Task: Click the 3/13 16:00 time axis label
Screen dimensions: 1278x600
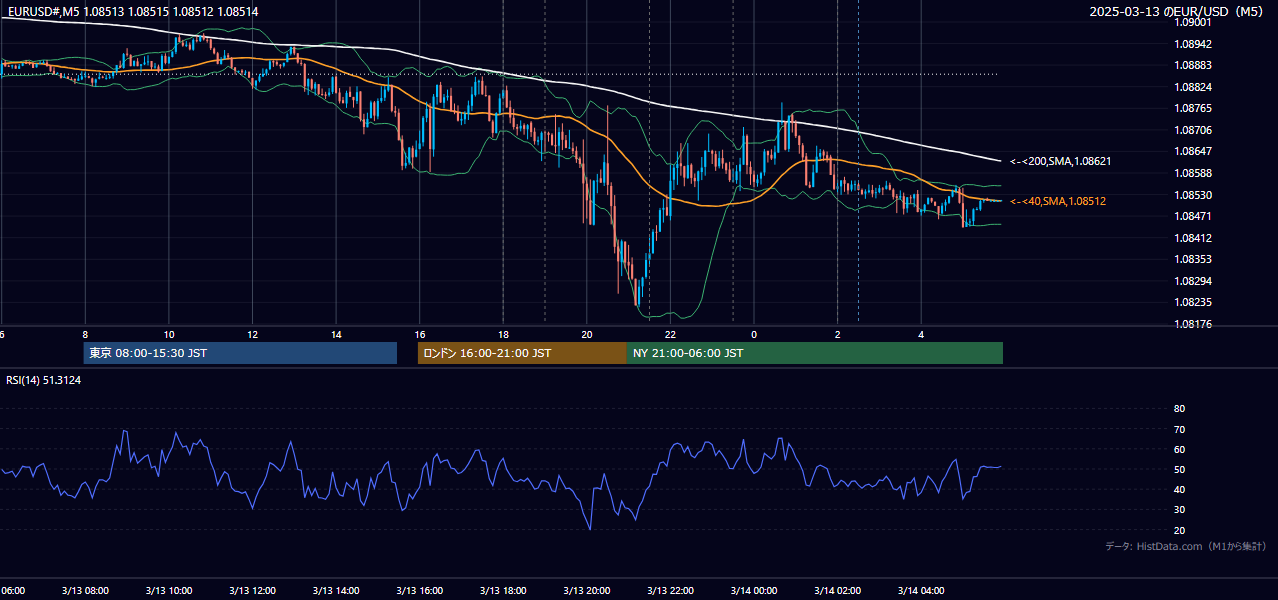Action: [x=420, y=590]
